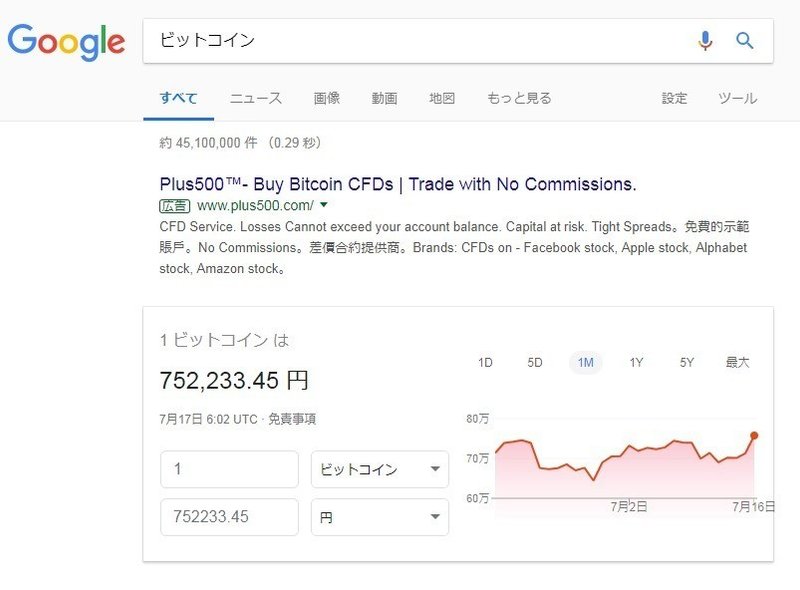
Task: Click the magnifying glass search icon
Action: pos(744,40)
